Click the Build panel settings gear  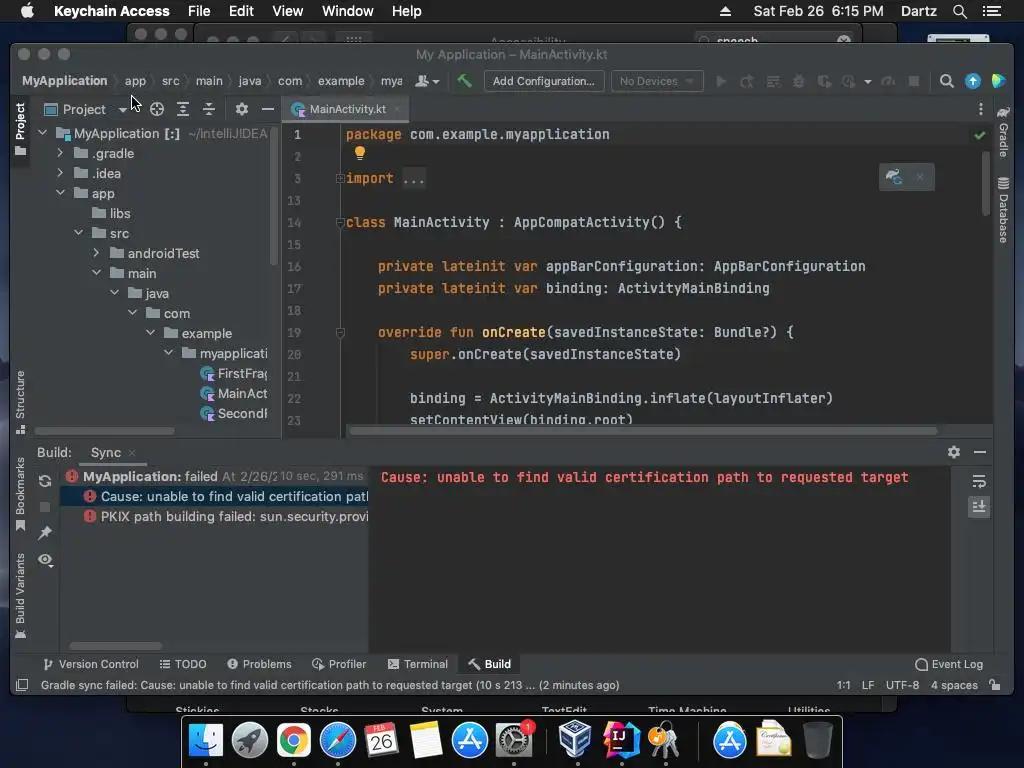point(953,452)
